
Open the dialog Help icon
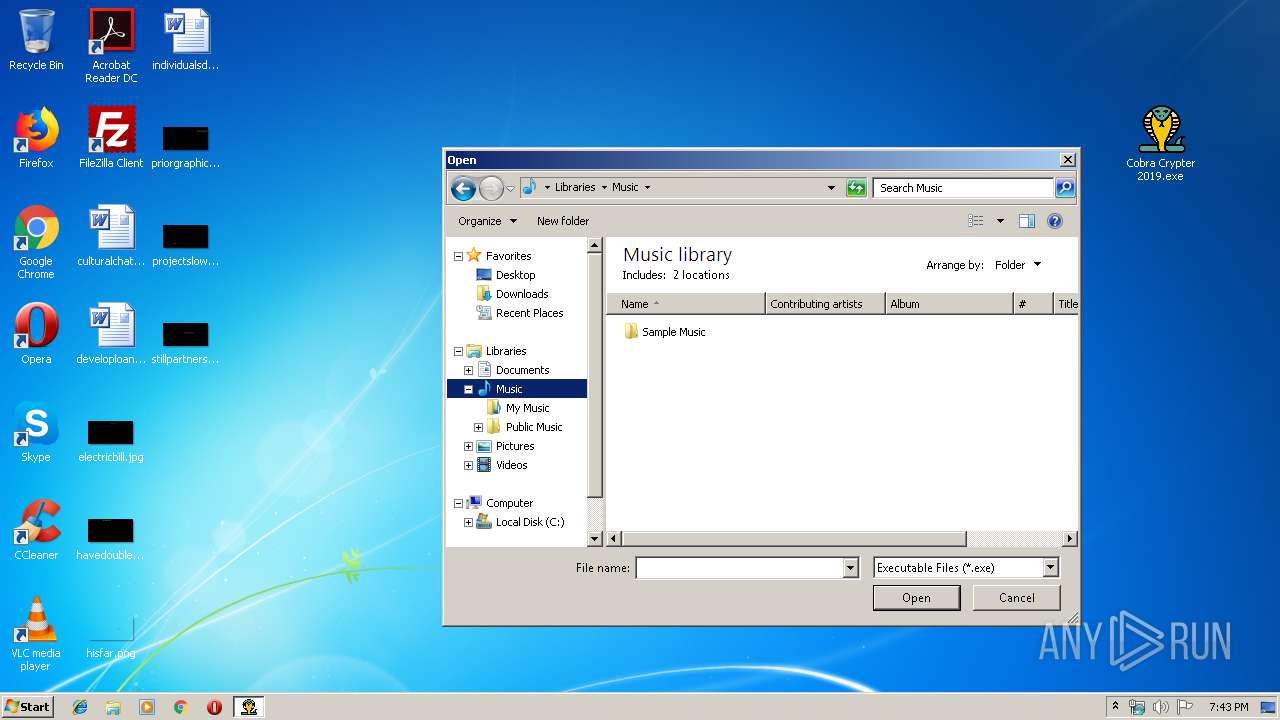[1055, 221]
